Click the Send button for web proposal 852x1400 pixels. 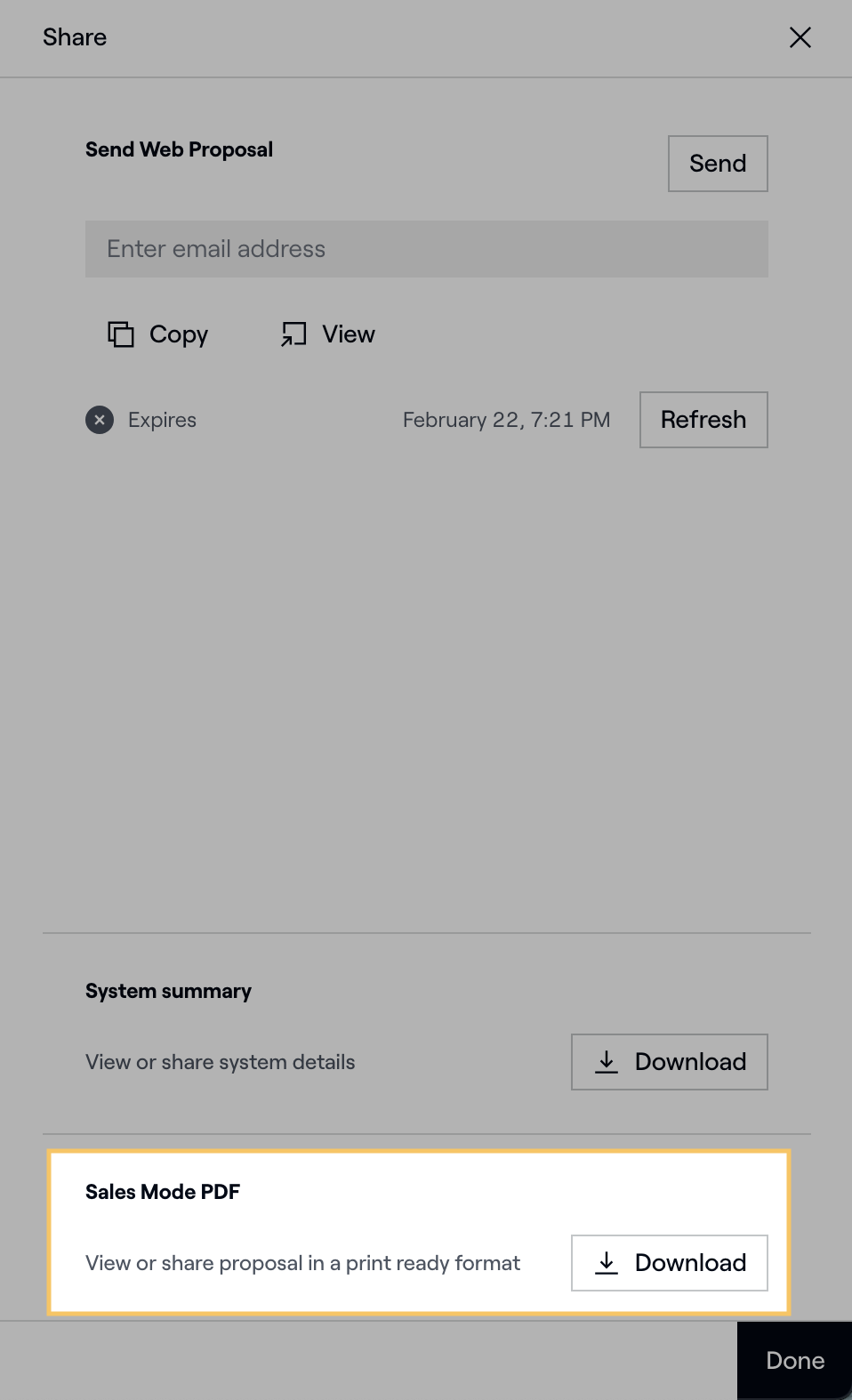coord(718,164)
